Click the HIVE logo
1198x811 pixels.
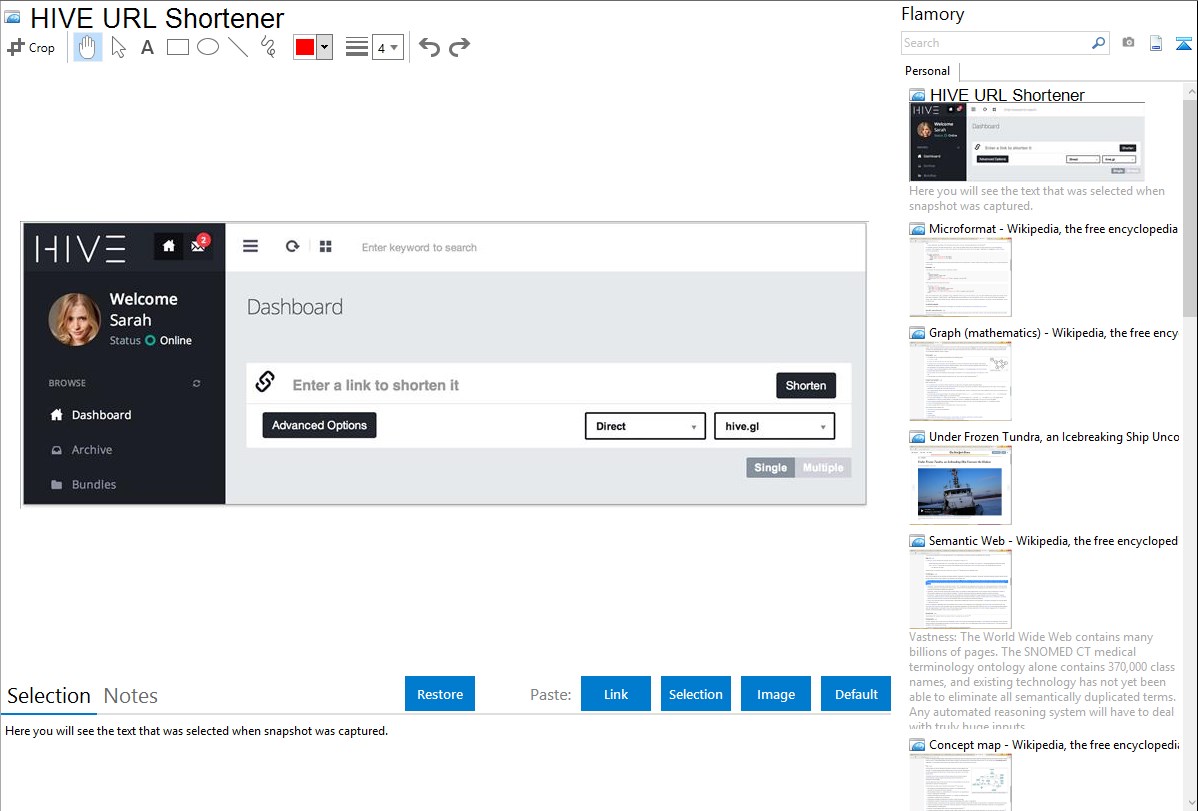click(80, 248)
